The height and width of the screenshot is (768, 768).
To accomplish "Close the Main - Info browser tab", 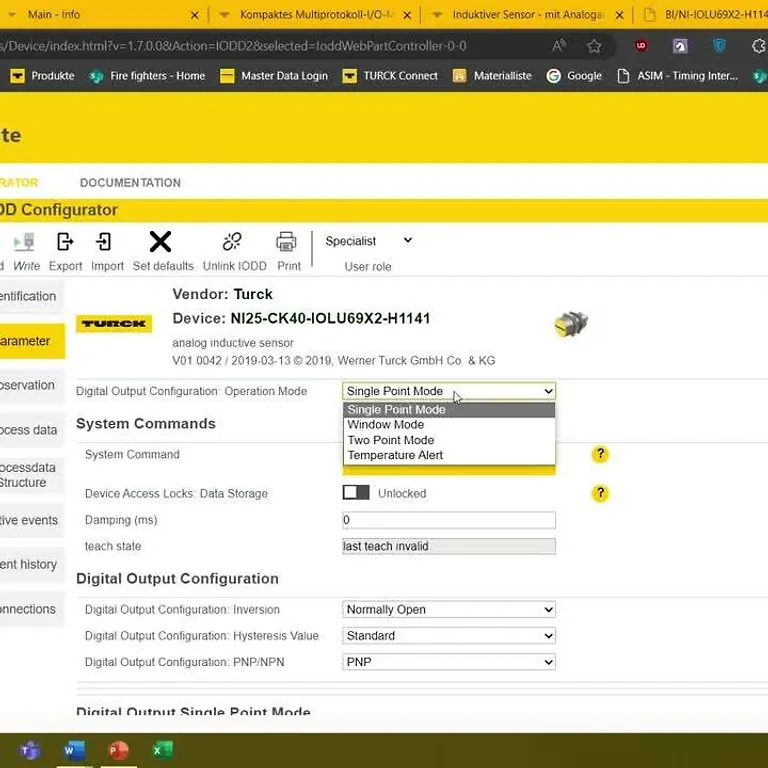I will click(x=194, y=15).
